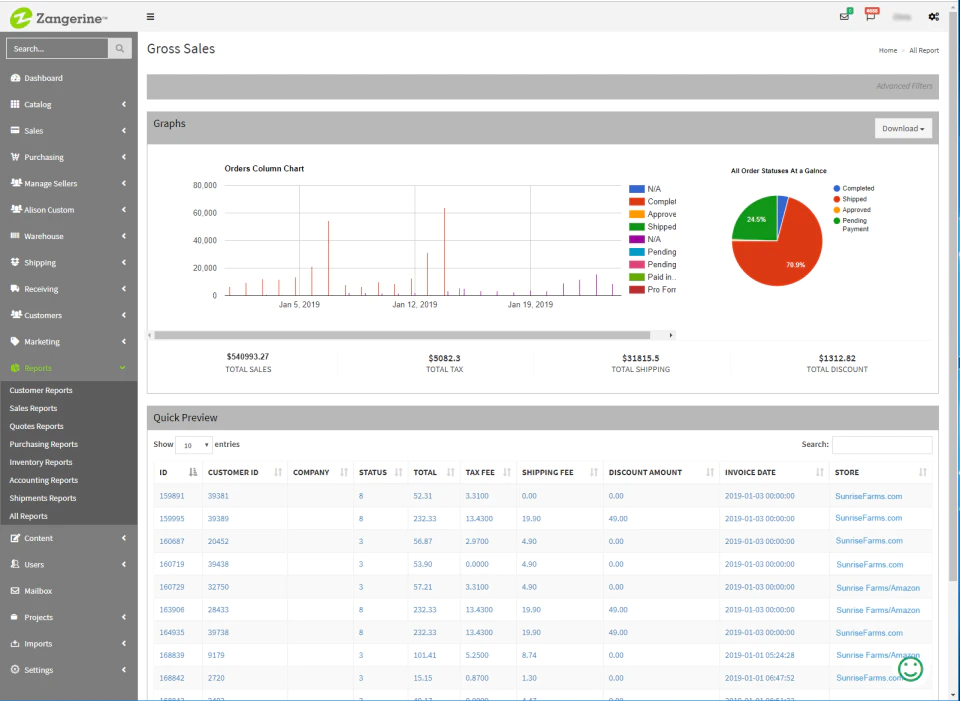Toggle the Completed entry in pie chart legend
Viewport: 960px width, 701px height.
coord(853,189)
